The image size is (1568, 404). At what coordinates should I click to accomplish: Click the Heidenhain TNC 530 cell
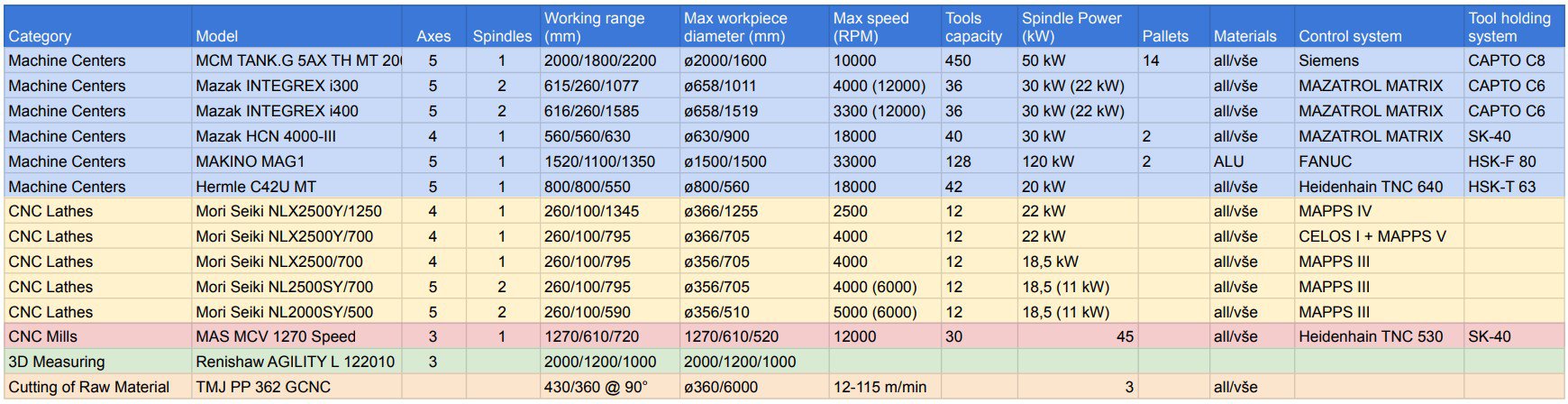1379,336
